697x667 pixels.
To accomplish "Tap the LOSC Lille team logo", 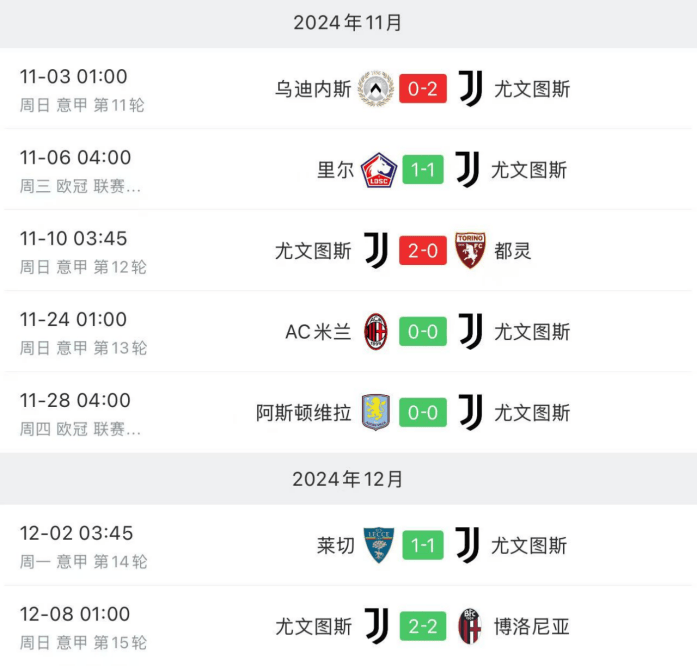I will click(379, 170).
